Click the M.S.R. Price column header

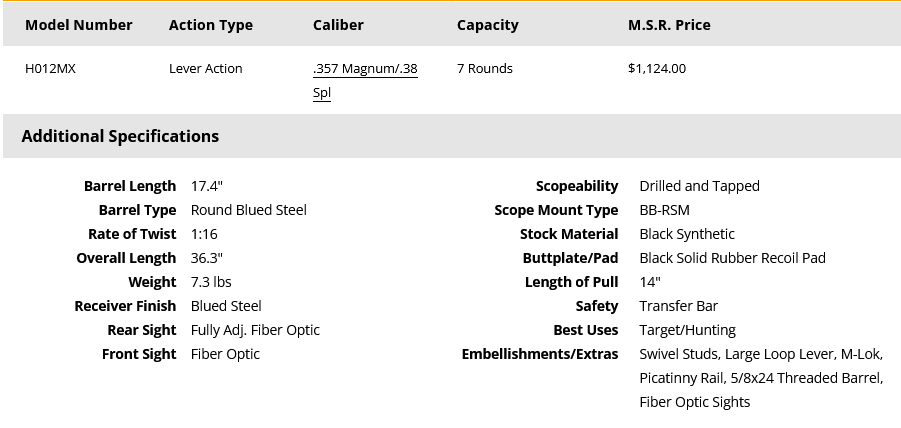pyautogui.click(x=669, y=25)
